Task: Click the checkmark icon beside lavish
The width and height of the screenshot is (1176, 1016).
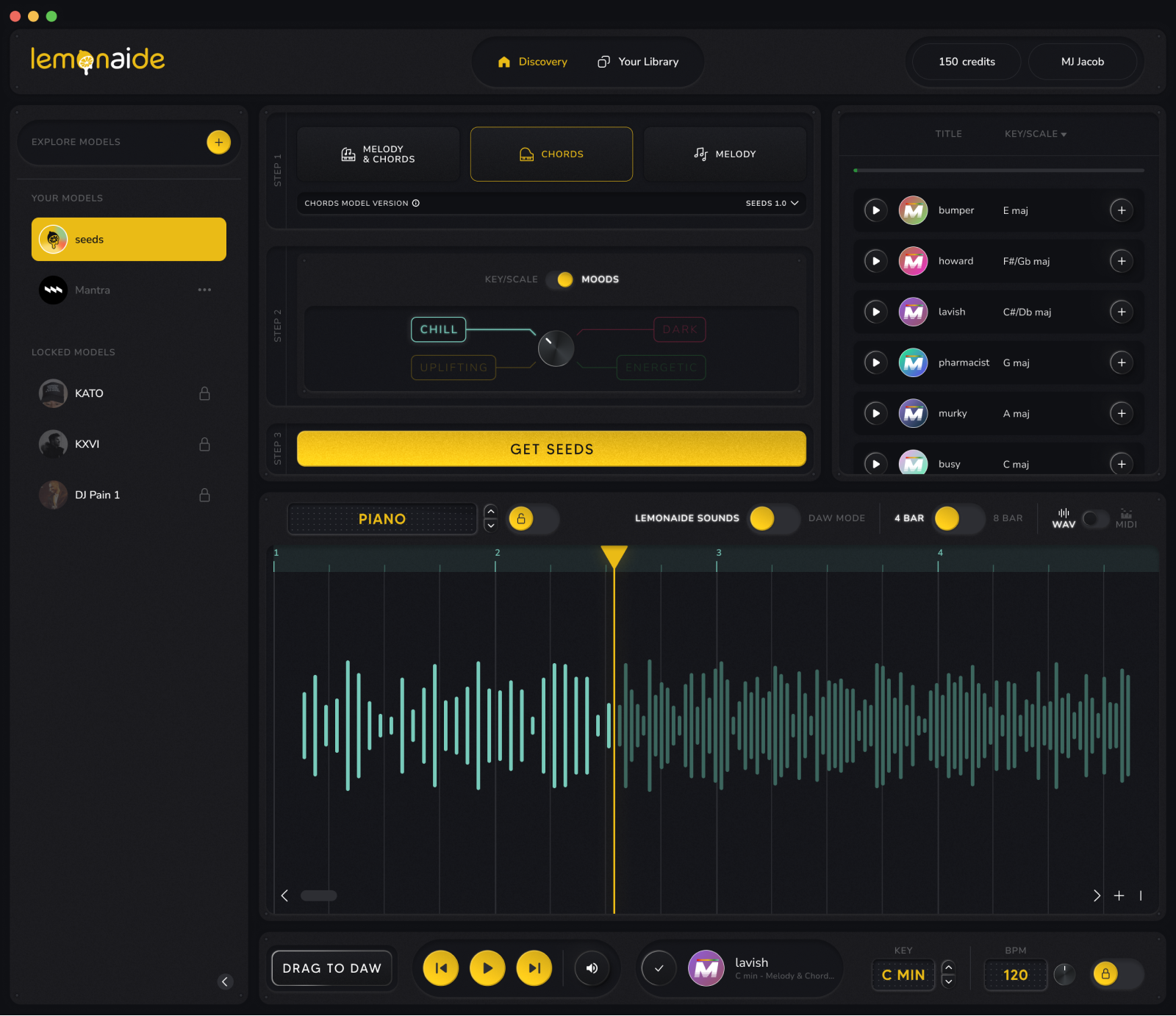Action: (659, 968)
